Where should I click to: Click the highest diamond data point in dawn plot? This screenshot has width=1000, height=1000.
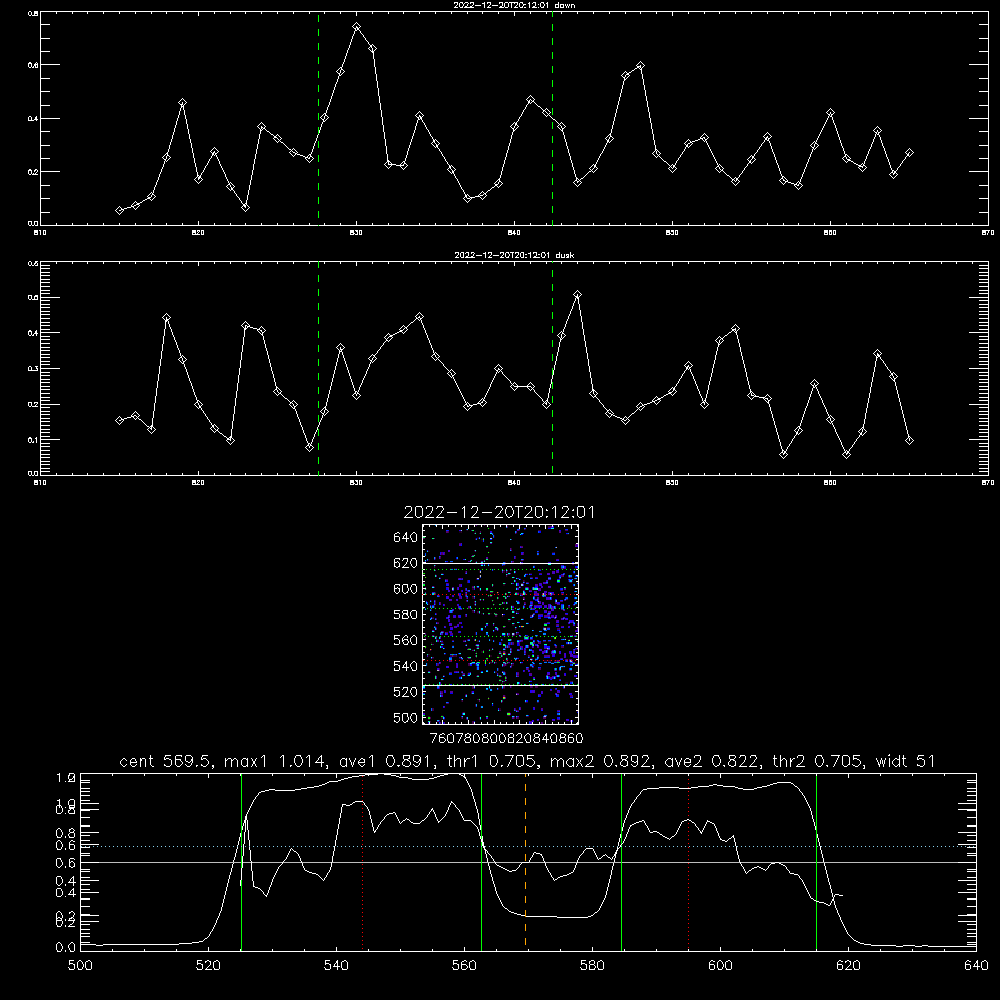[x=357, y=27]
